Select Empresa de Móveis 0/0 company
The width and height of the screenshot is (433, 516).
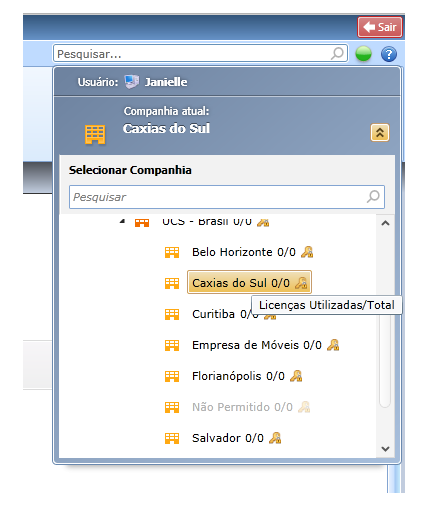257,345
